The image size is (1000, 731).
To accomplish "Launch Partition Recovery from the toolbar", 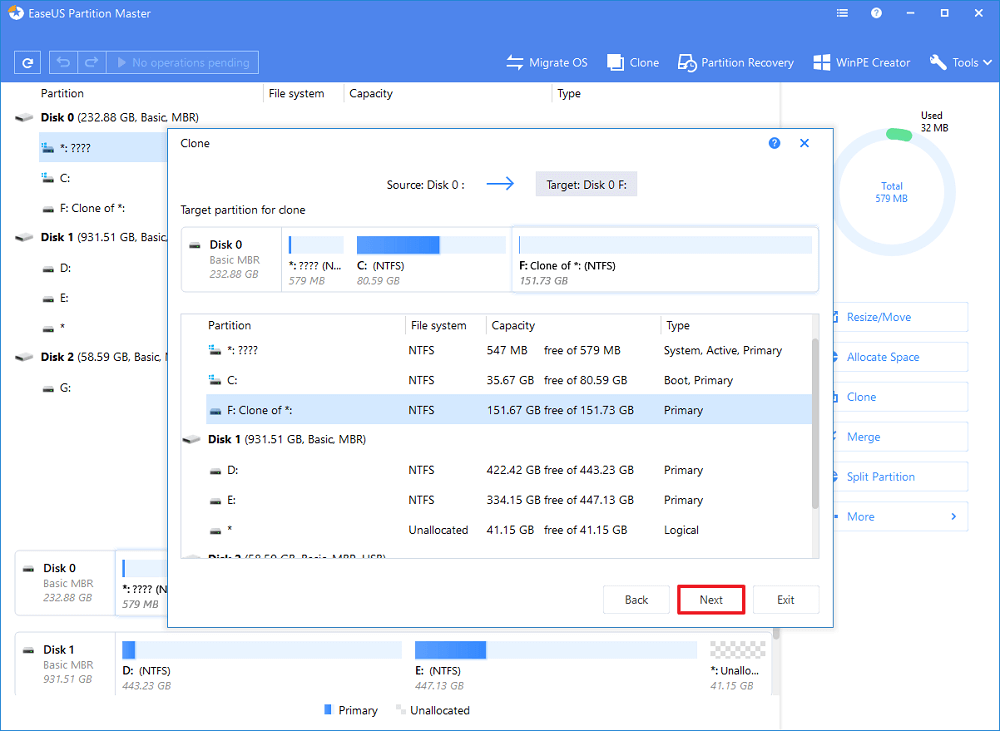I will 735,63.
